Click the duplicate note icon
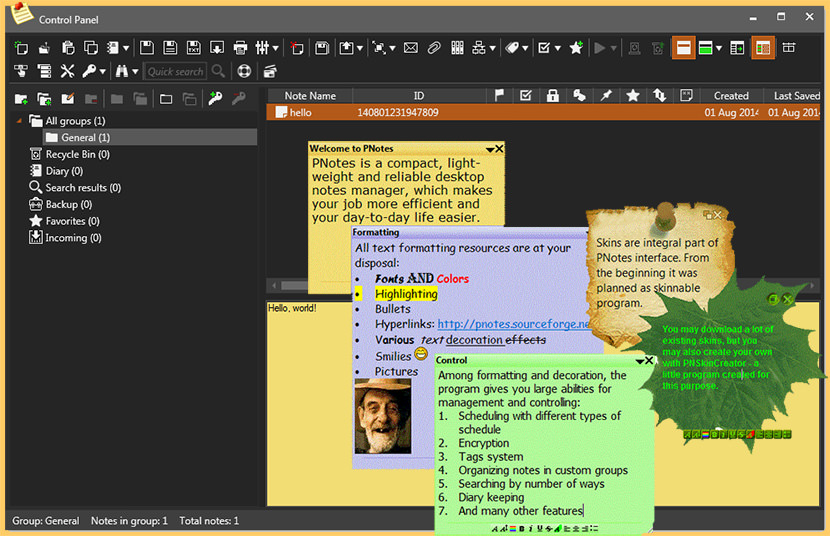The image size is (830, 536). pyautogui.click(x=91, y=48)
